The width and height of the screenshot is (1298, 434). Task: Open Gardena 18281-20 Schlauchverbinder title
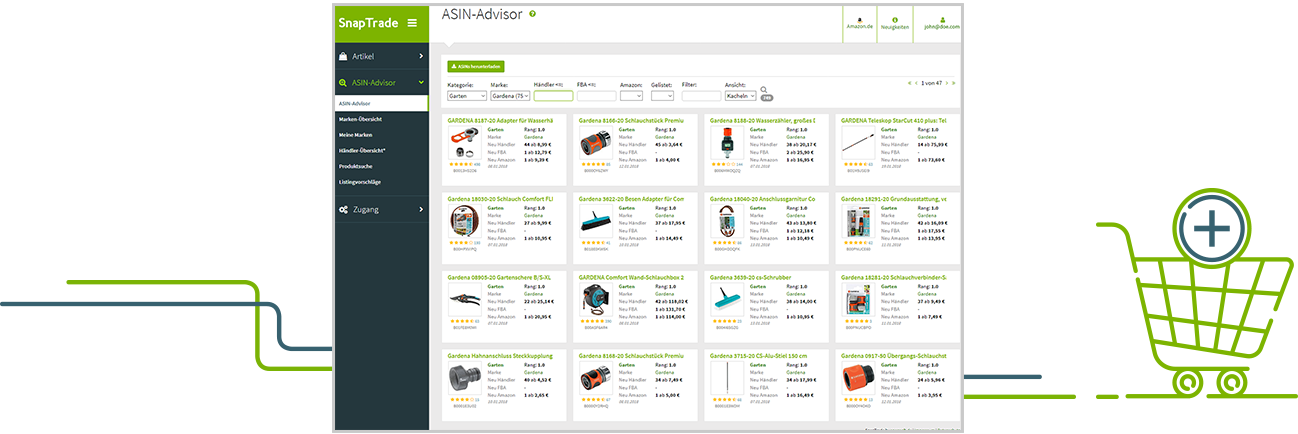point(893,276)
